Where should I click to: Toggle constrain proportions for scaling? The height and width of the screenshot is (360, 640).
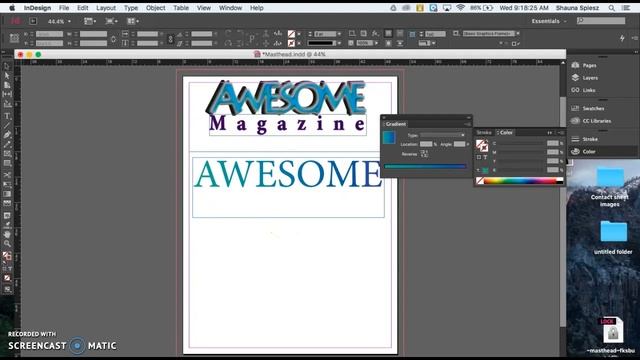pos(171,39)
